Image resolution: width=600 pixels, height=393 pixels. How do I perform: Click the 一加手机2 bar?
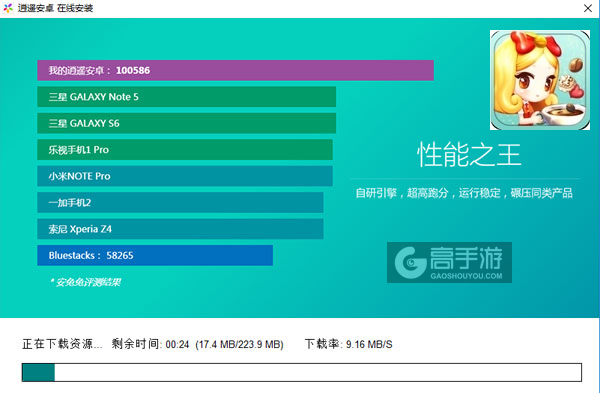click(x=180, y=202)
